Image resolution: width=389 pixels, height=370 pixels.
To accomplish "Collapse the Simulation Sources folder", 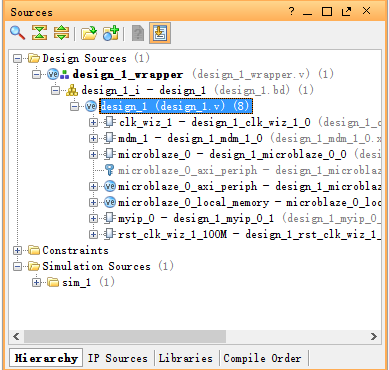I will coord(17,266).
